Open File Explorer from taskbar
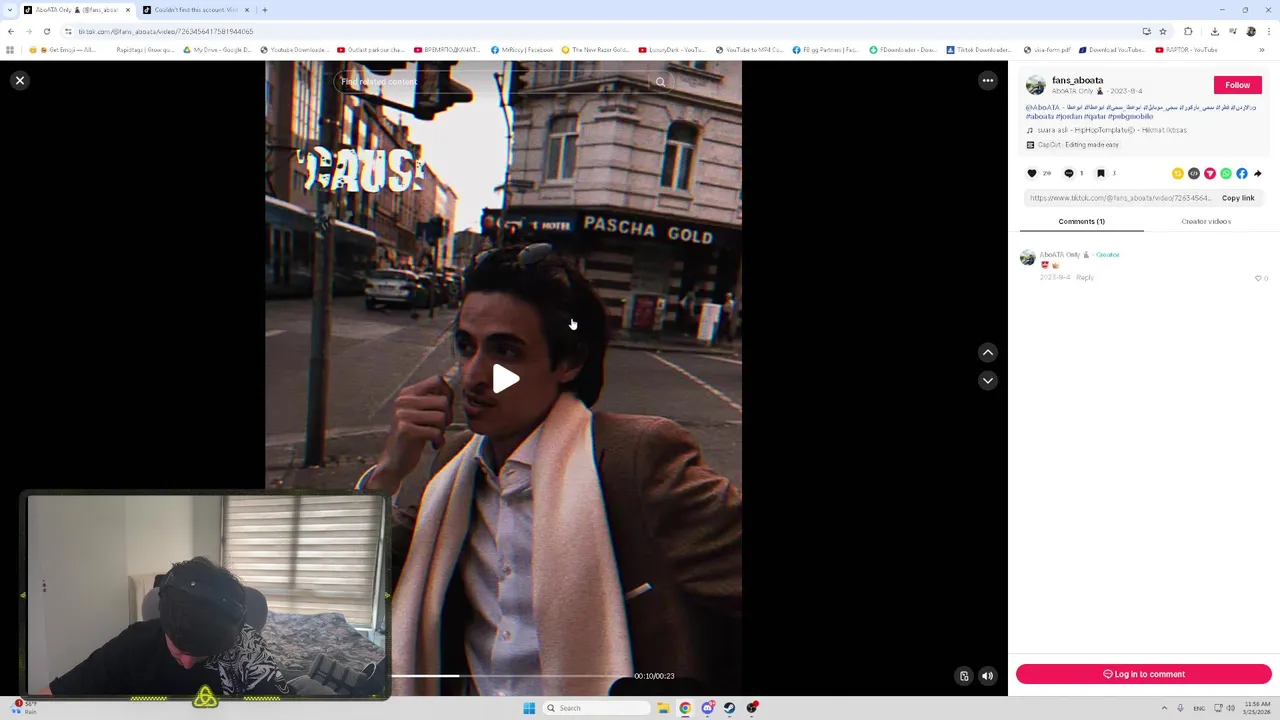Screen dimensions: 1280x720 point(663,708)
